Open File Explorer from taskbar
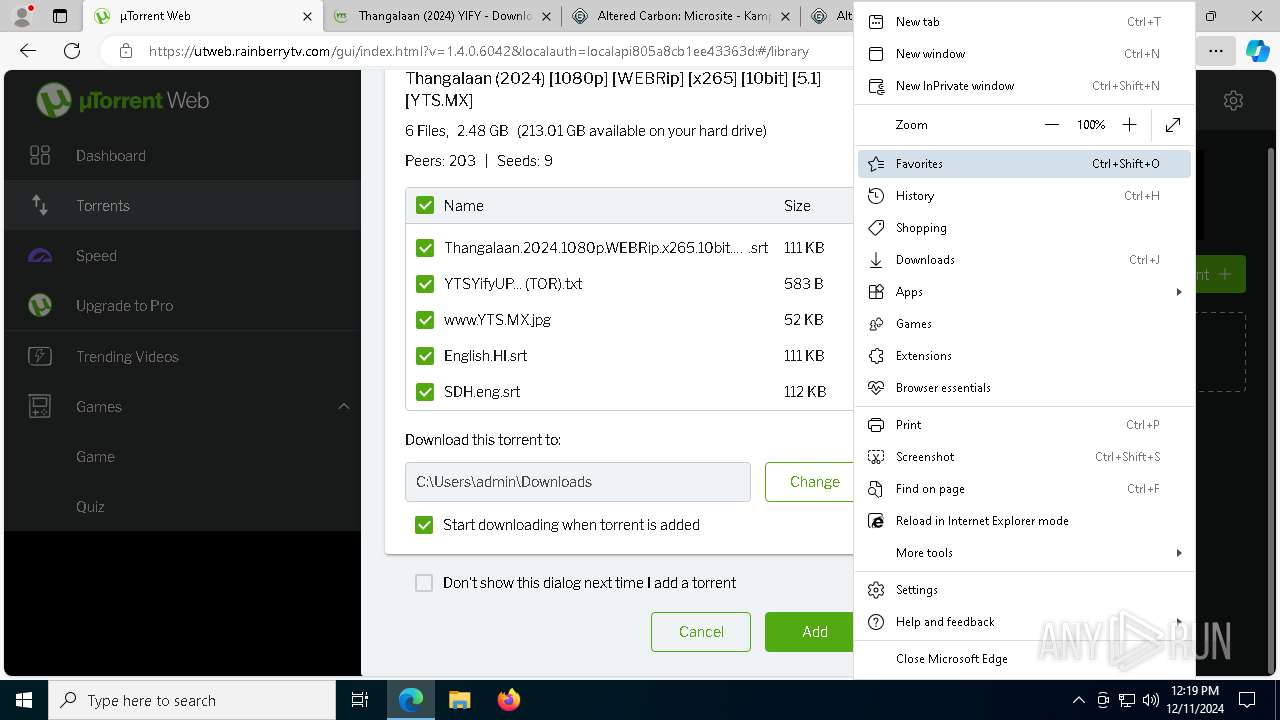 pos(460,700)
